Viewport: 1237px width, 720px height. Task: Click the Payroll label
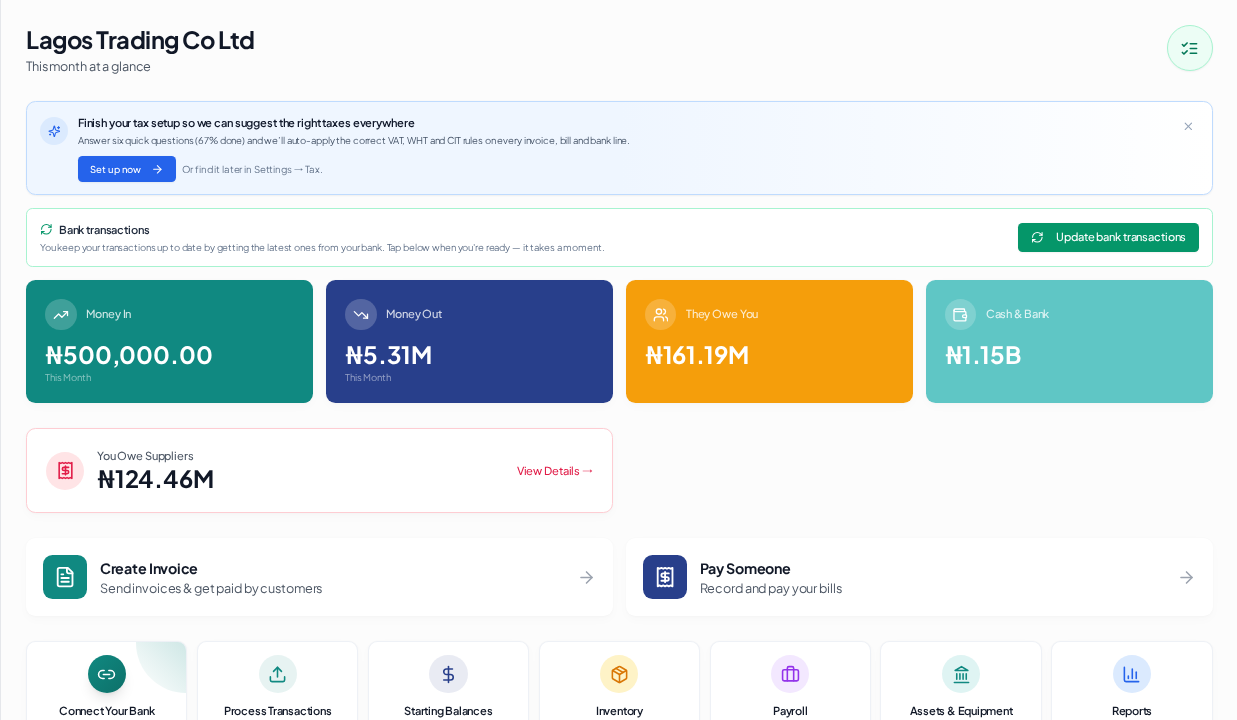point(790,711)
